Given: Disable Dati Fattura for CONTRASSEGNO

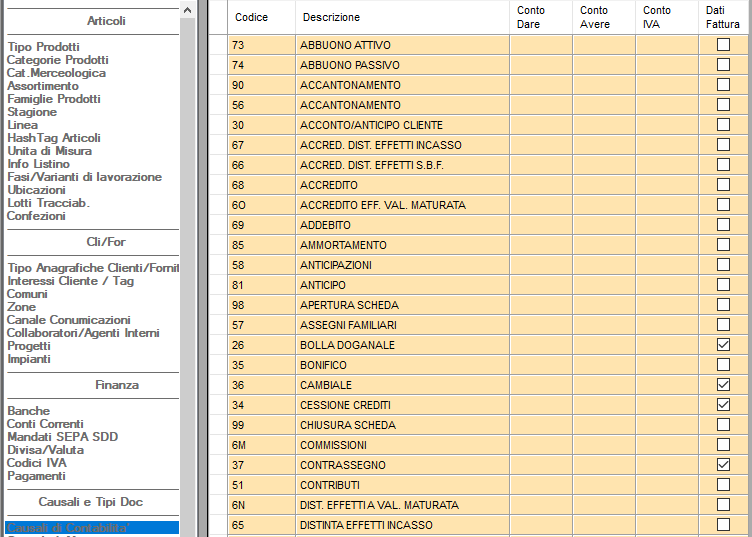Looking at the screenshot, I should point(723,465).
